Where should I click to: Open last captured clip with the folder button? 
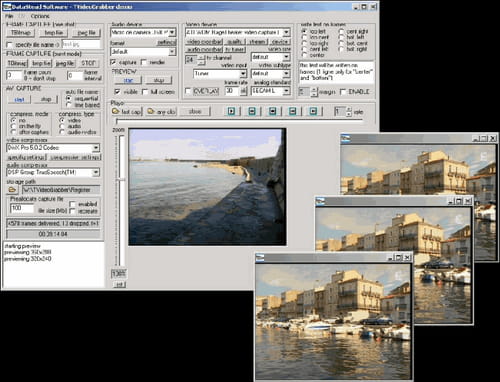tap(127, 111)
